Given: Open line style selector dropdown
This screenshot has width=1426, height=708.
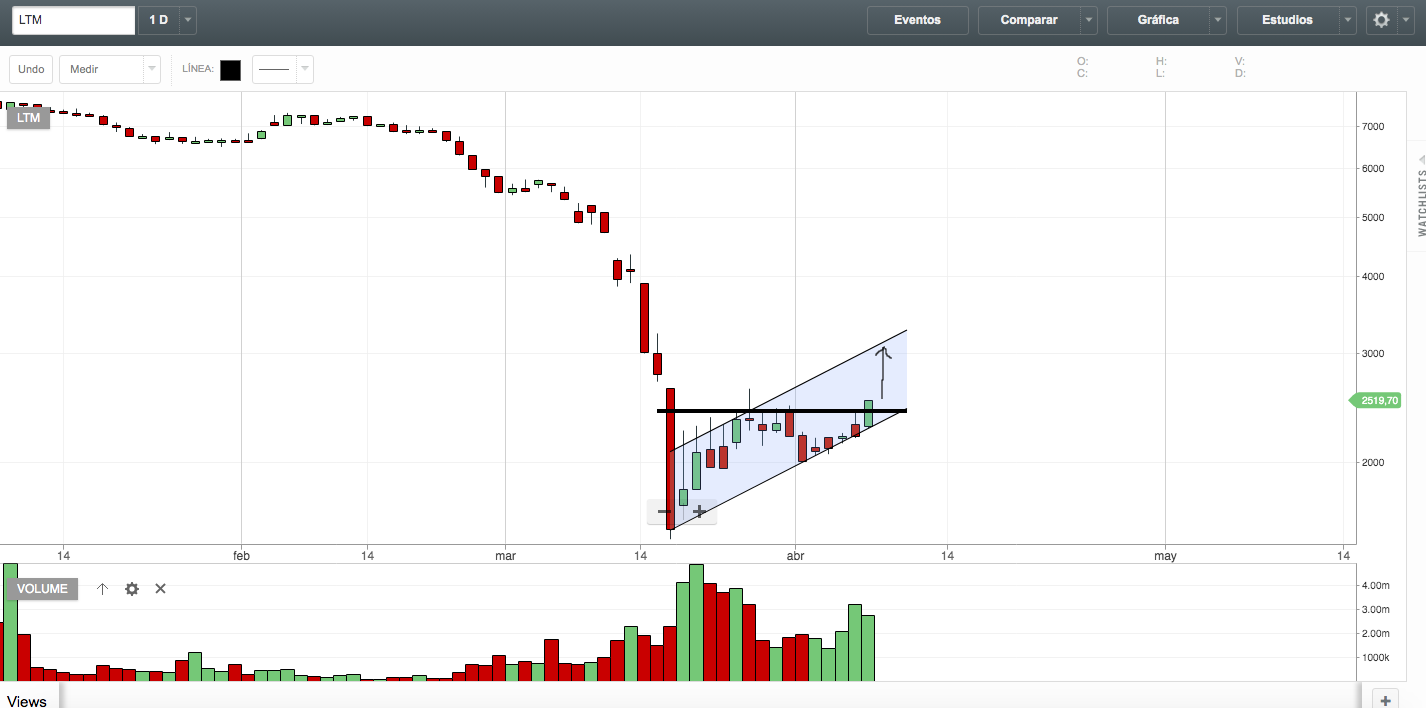Looking at the screenshot, I should pyautogui.click(x=305, y=69).
